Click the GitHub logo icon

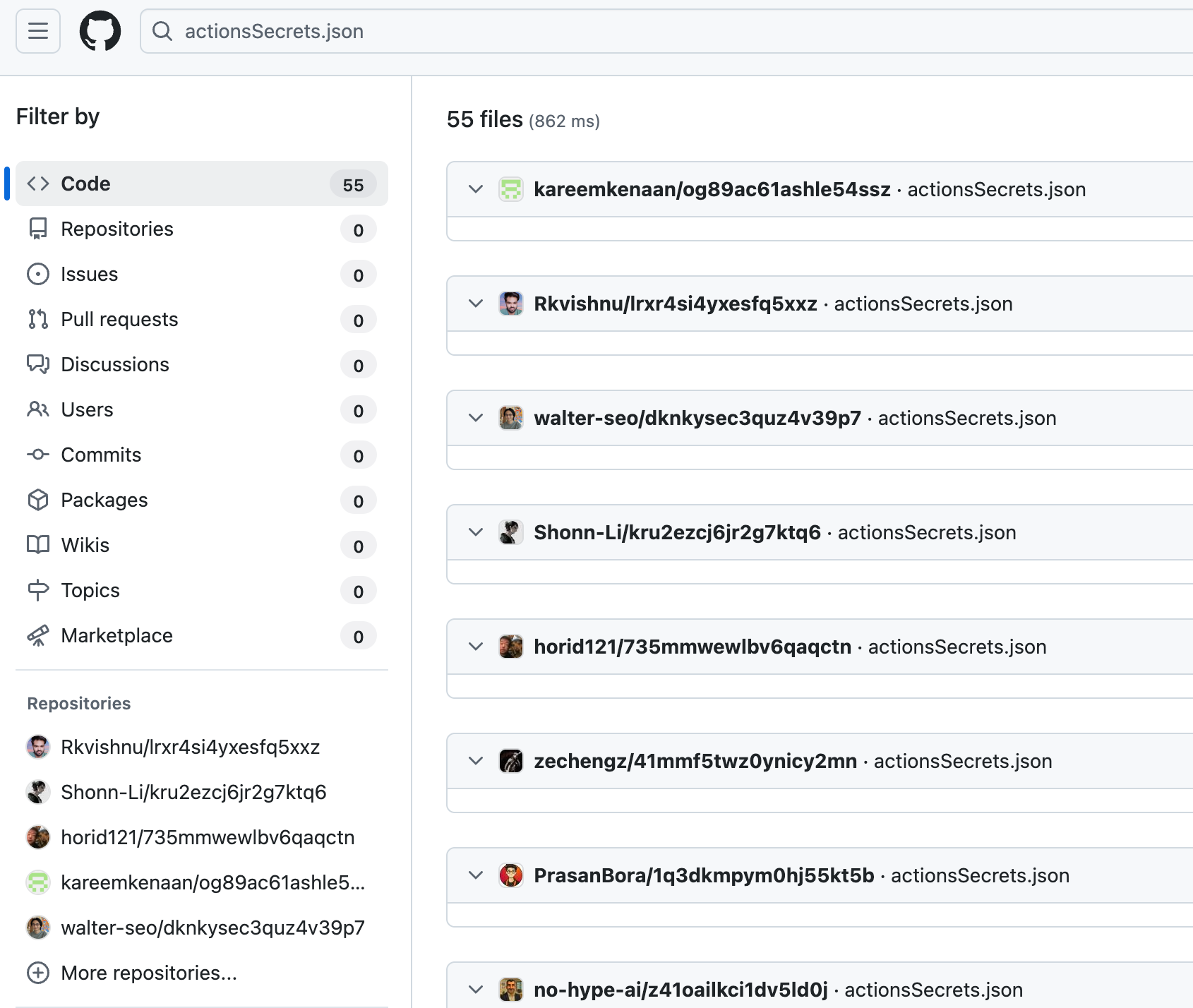(x=100, y=31)
